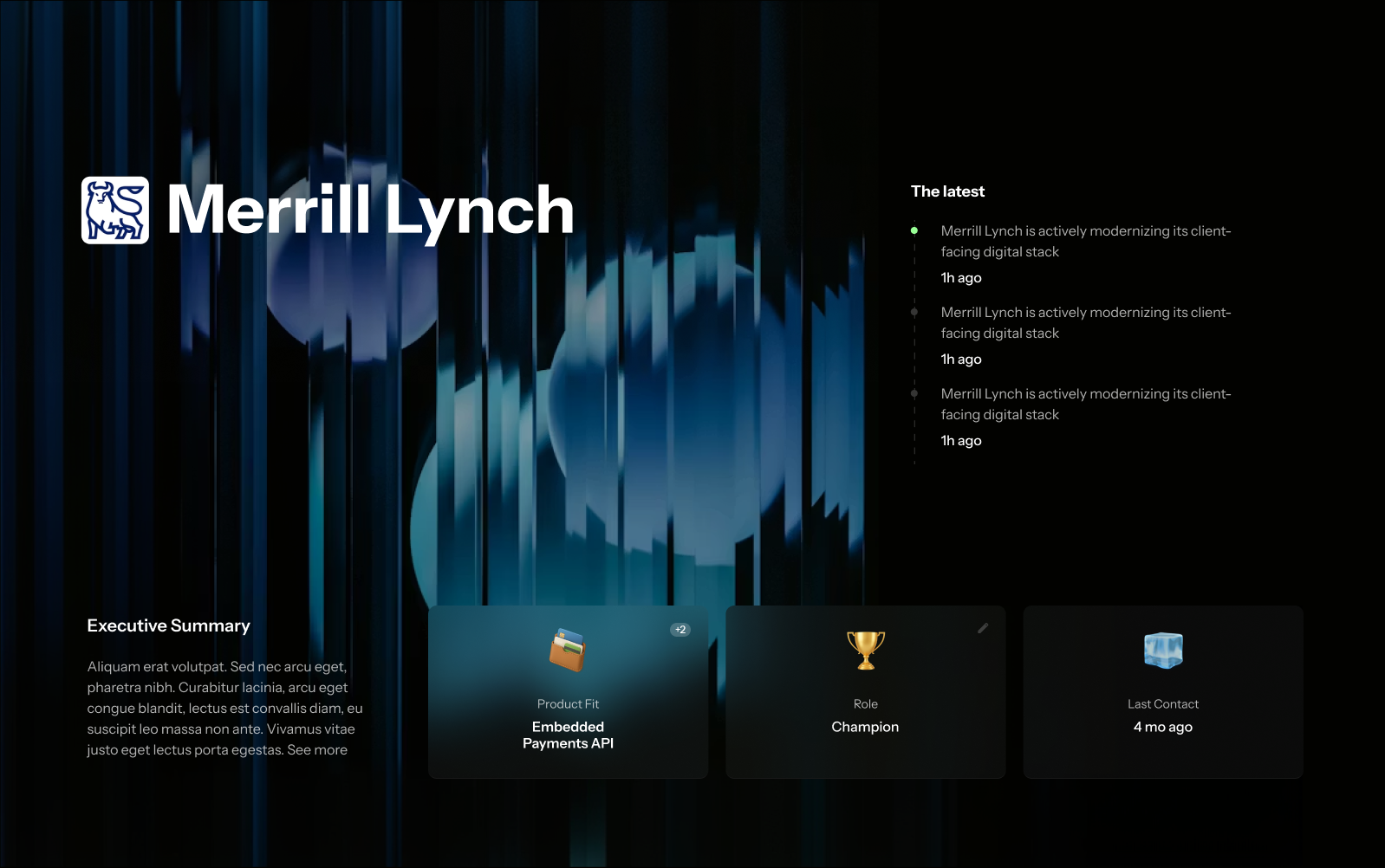
Task: Click the Merrill Lynch company title
Action: click(370, 211)
